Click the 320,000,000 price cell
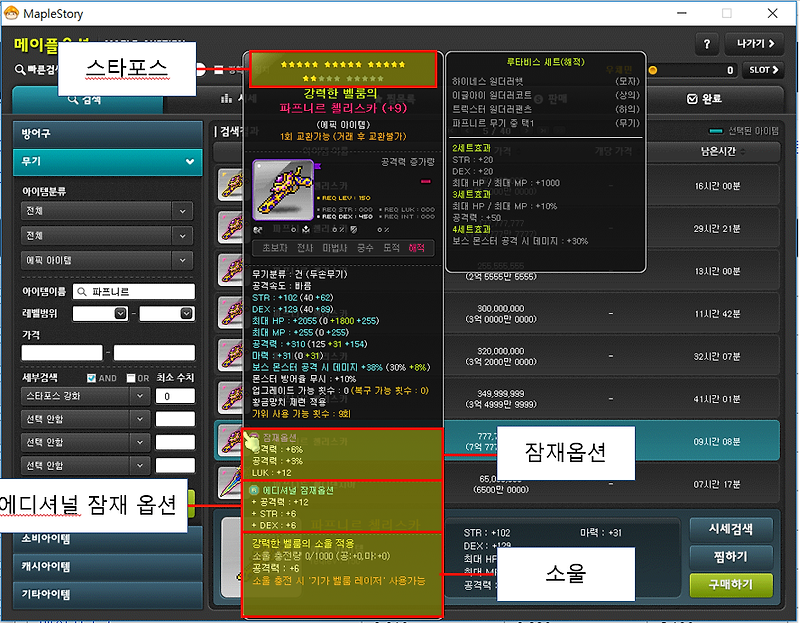 (x=501, y=356)
